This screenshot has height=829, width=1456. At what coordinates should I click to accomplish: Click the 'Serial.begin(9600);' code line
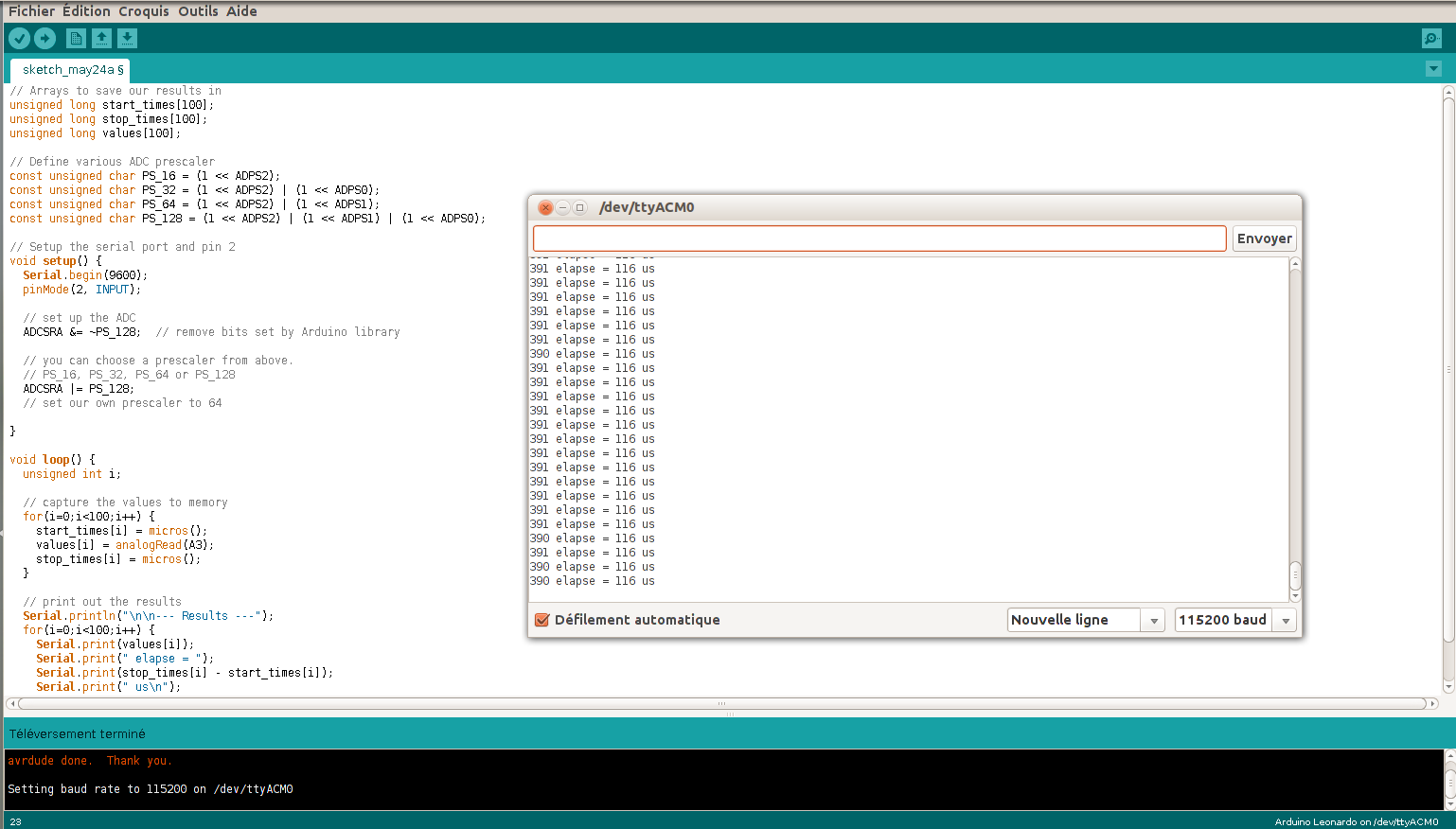click(x=85, y=275)
